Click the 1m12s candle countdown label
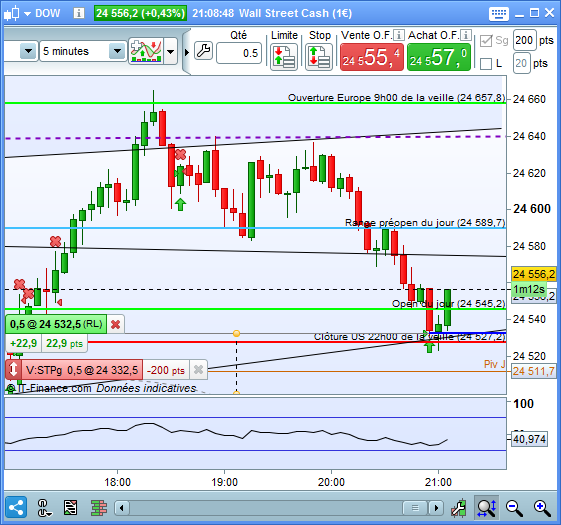Image resolution: width=561 pixels, height=525 pixels. [x=529, y=289]
